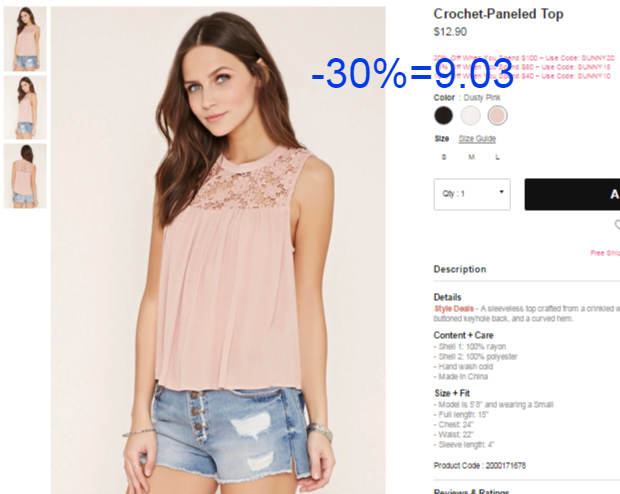Select size M option

[471, 157]
